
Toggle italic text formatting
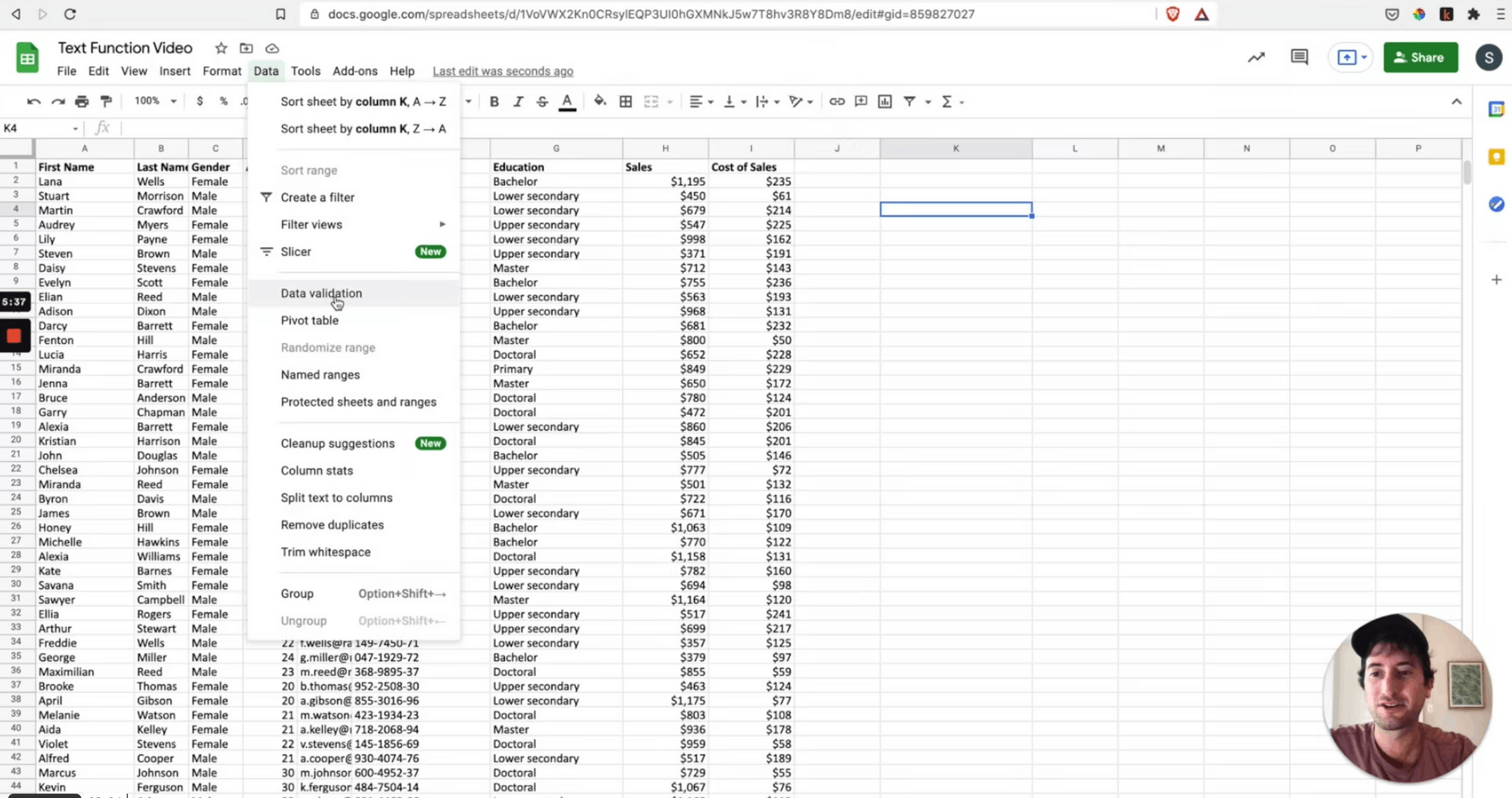[518, 101]
